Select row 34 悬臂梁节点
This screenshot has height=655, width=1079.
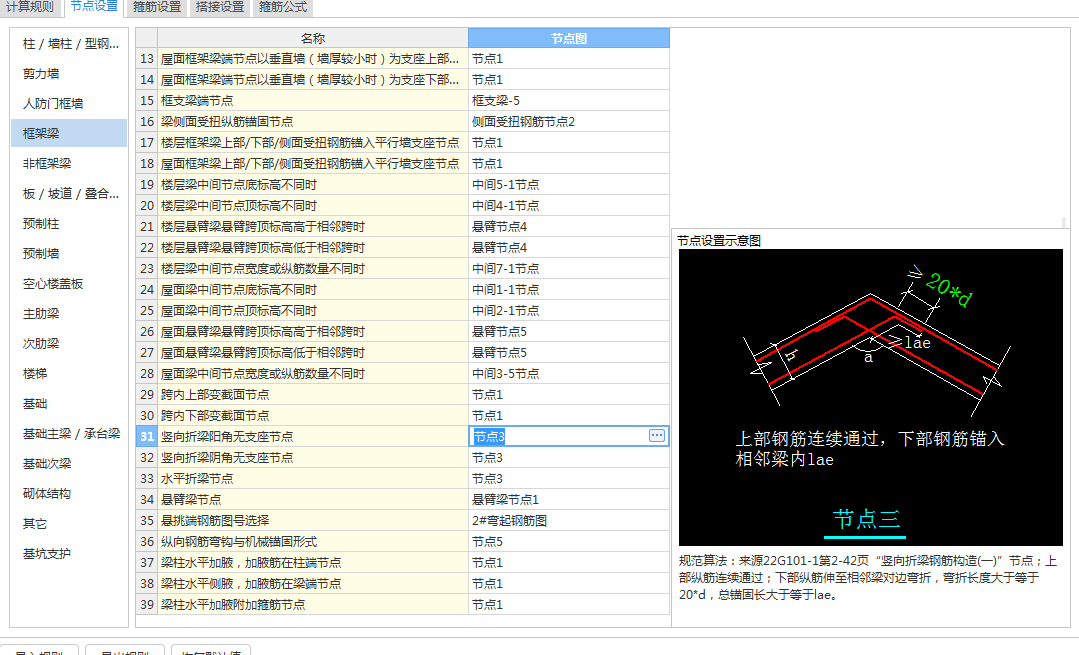[x=312, y=500]
